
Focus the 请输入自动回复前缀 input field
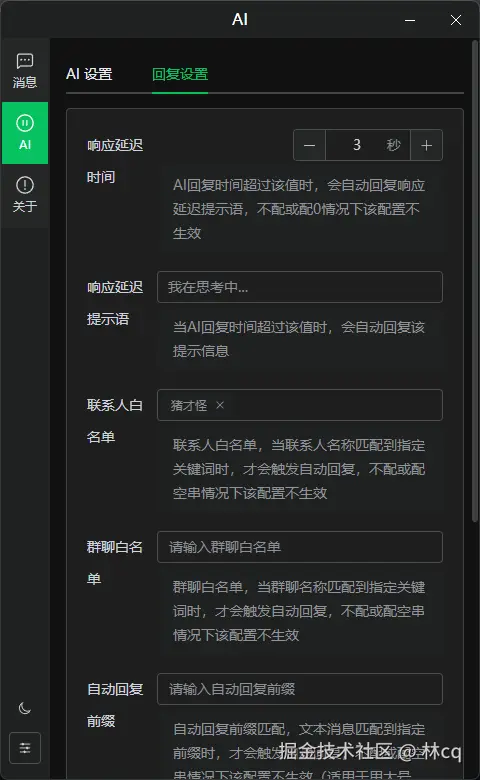coord(300,689)
